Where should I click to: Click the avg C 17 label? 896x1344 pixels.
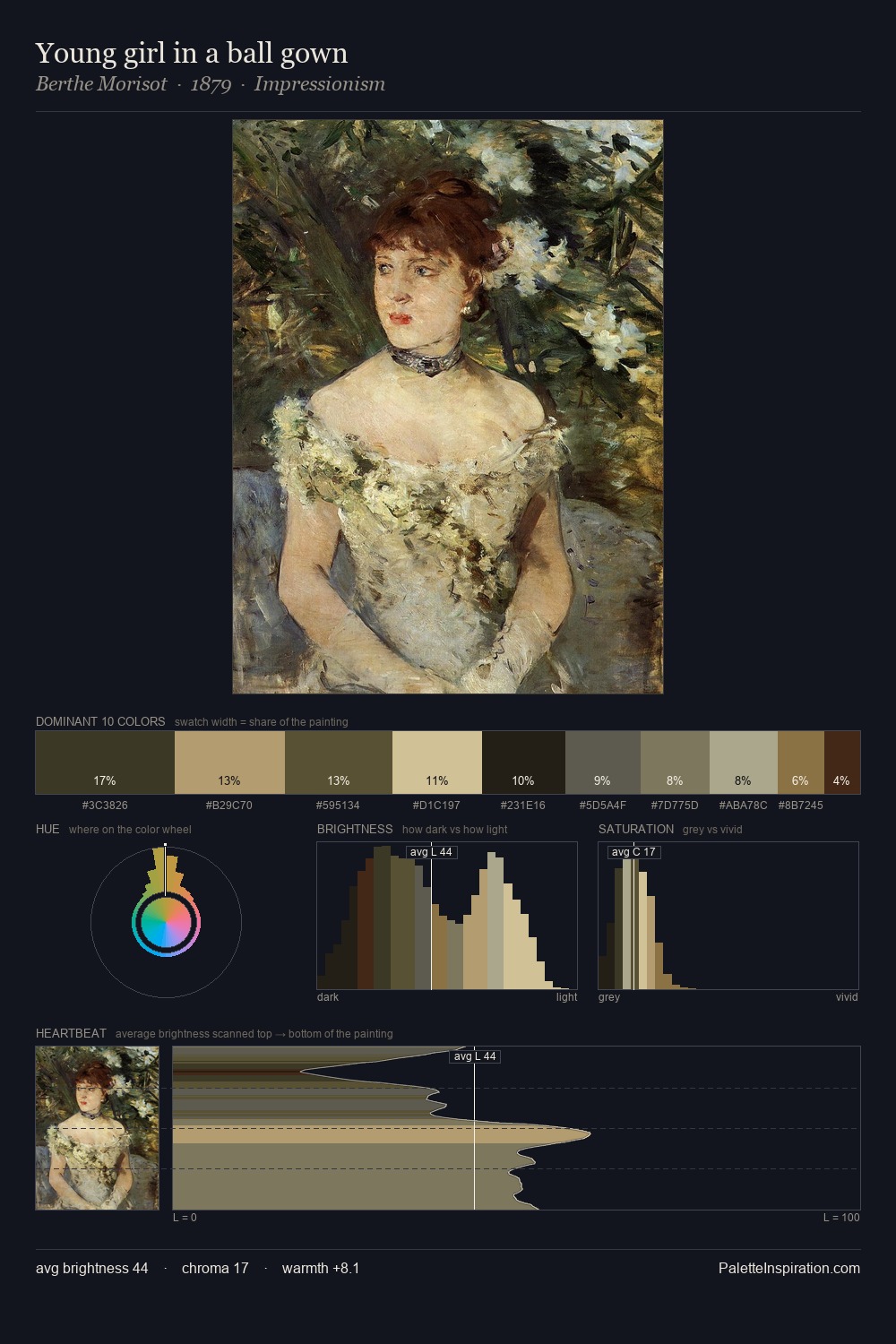(633, 852)
